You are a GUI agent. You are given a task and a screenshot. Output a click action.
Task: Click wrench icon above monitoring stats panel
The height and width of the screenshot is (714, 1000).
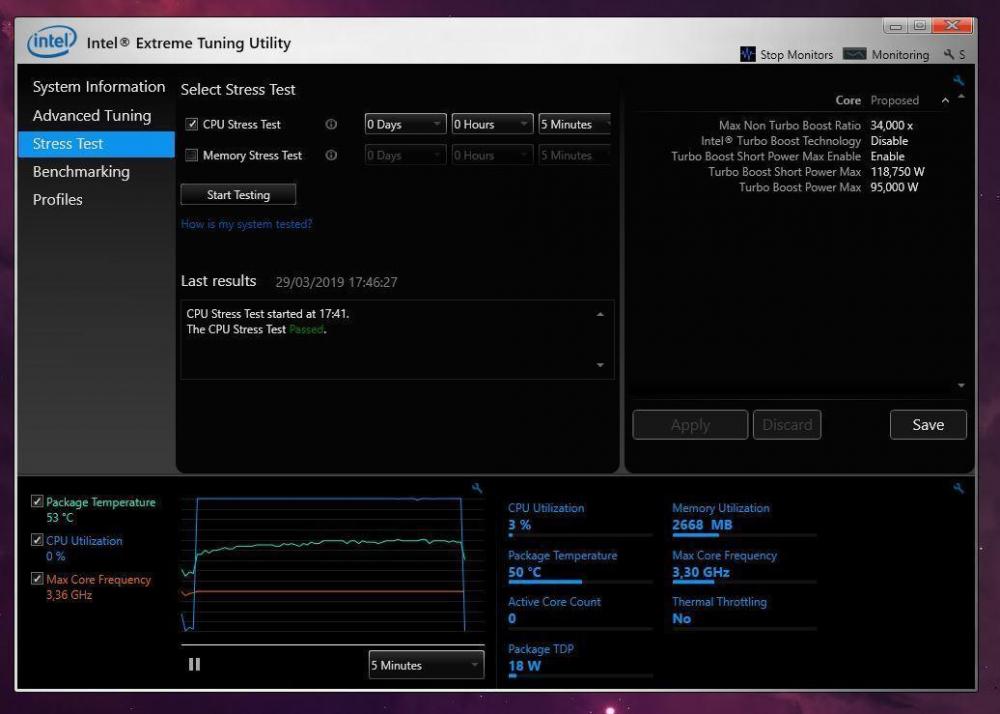958,488
